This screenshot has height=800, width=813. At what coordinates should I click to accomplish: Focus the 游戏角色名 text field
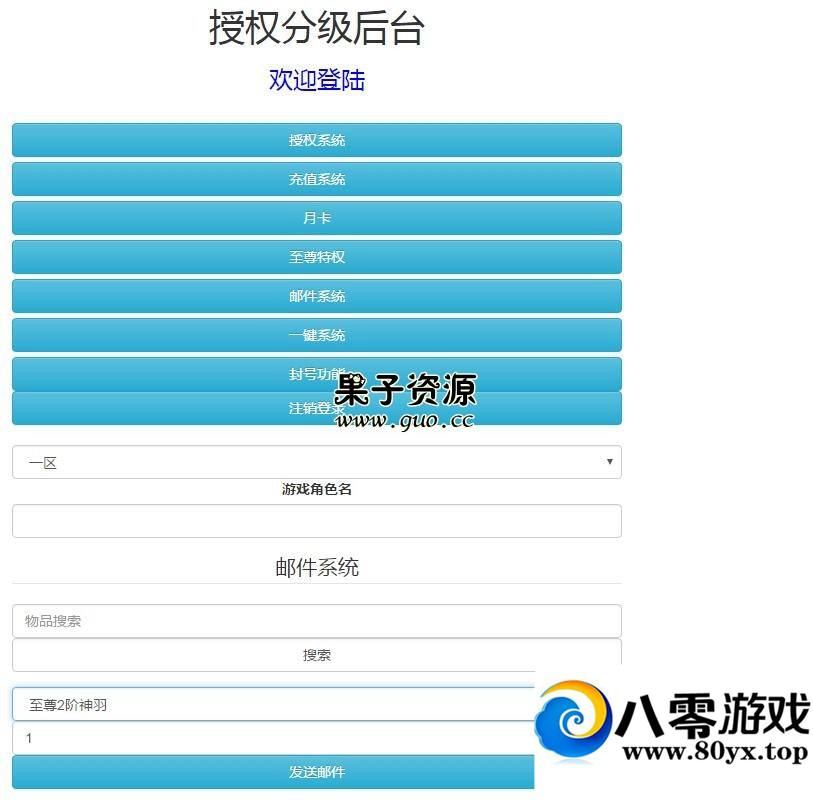pos(316,521)
